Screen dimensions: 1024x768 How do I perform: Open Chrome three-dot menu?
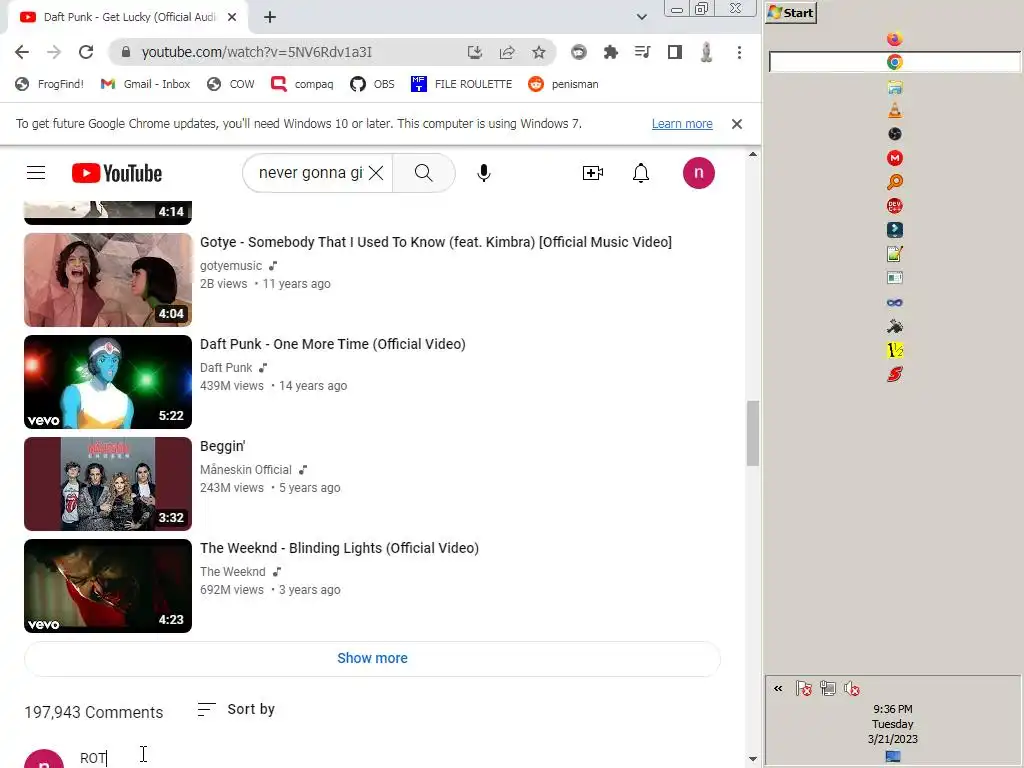click(x=739, y=52)
